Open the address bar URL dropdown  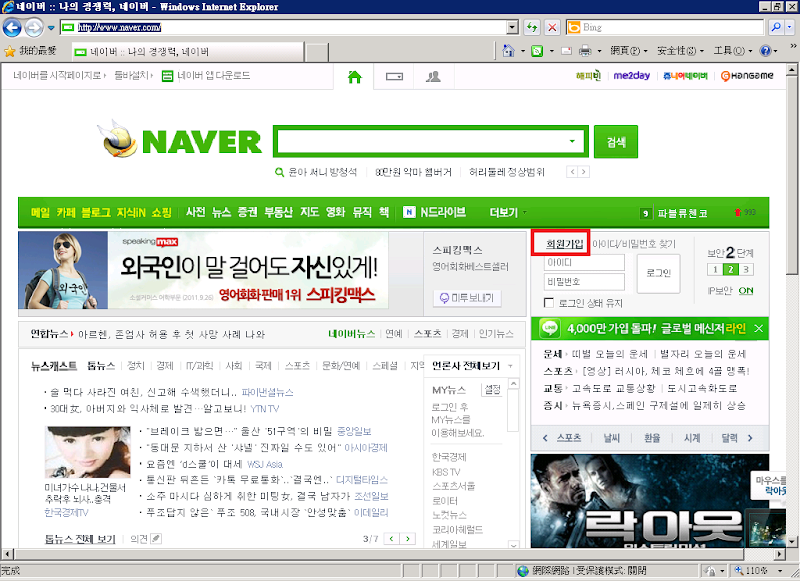(513, 27)
